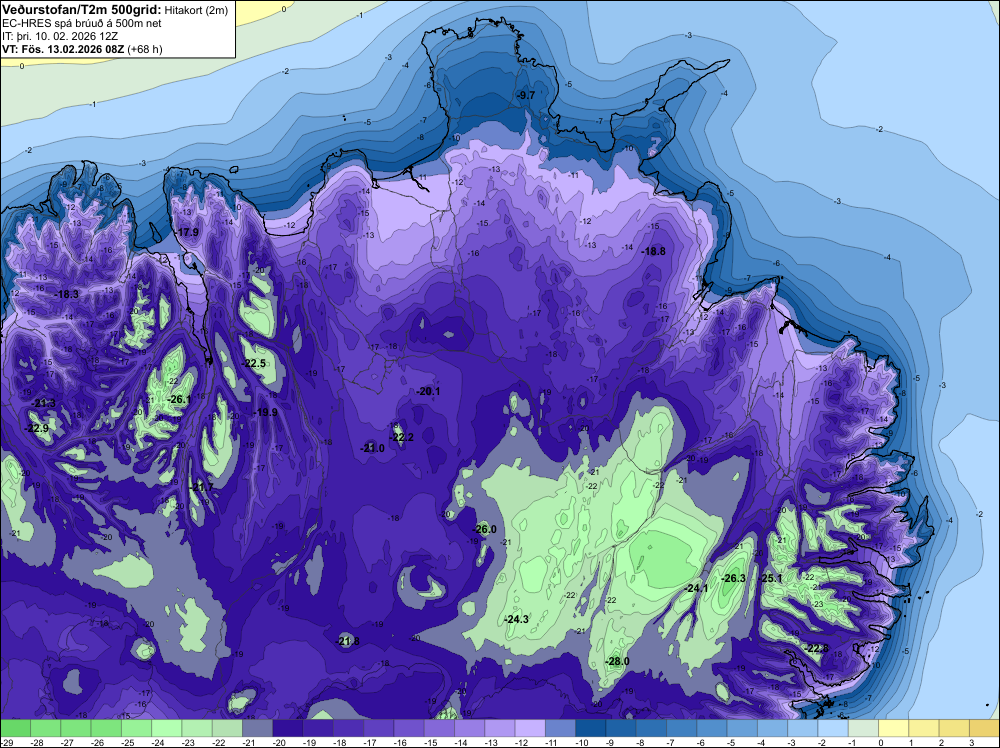Click the valid time 'VT: Fös. 13.02.2026 08Z'
The width and height of the screenshot is (1000, 748).
(64, 49)
